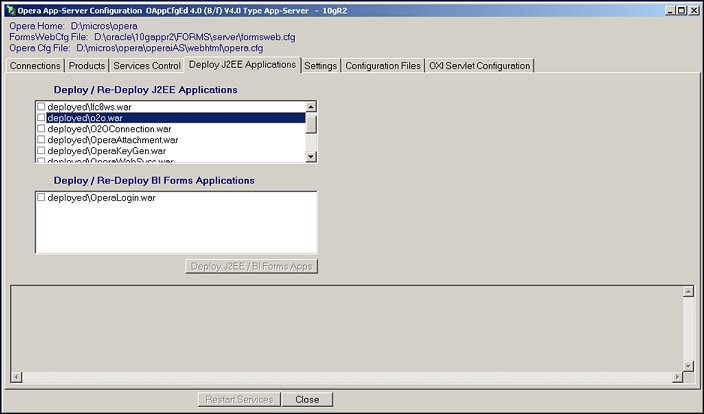
Task: Click the Deploy J2EE / BI Forms Apps button
Action: coord(251,266)
